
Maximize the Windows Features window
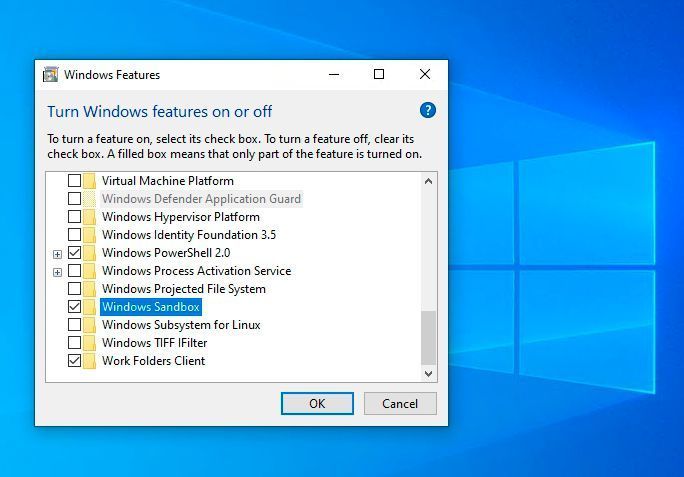pos(379,75)
